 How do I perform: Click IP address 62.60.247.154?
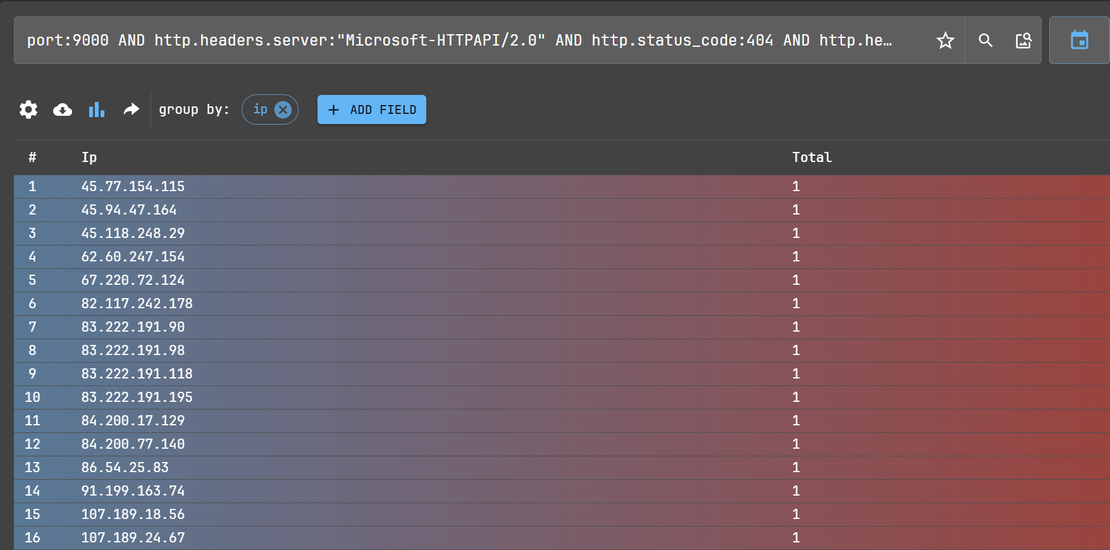[x=133, y=257]
